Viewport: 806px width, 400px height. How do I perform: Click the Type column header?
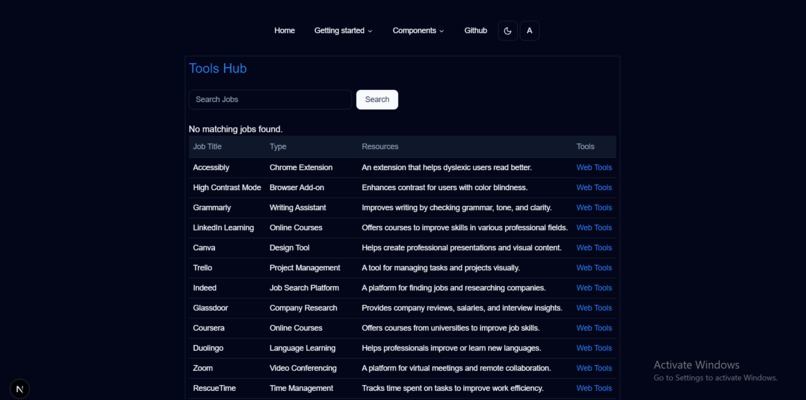(278, 147)
